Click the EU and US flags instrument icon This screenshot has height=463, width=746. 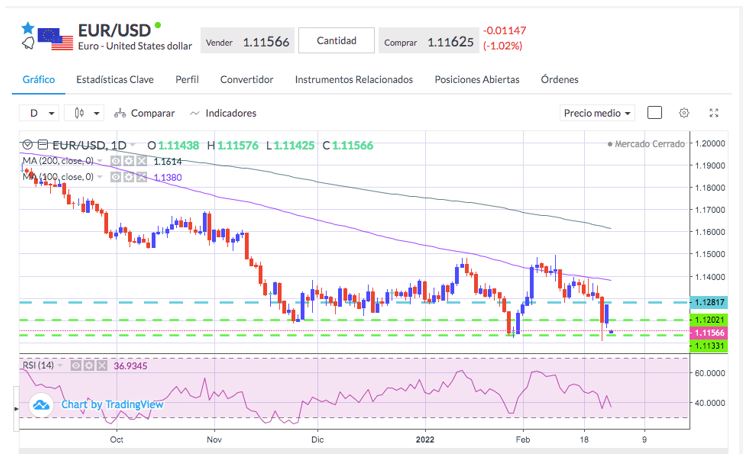coord(55,39)
